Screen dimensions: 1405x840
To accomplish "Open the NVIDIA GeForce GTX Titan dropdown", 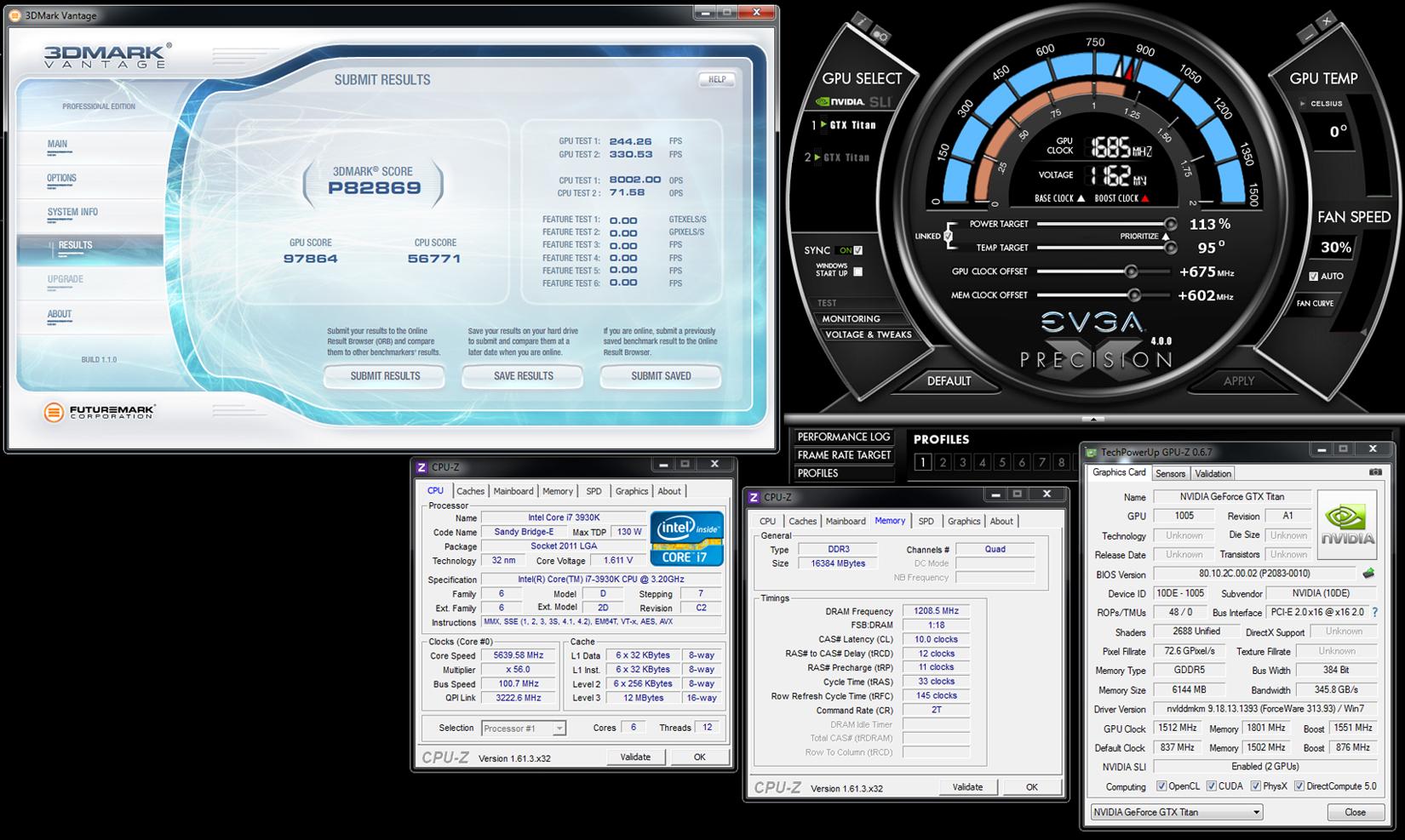I will (x=1177, y=812).
